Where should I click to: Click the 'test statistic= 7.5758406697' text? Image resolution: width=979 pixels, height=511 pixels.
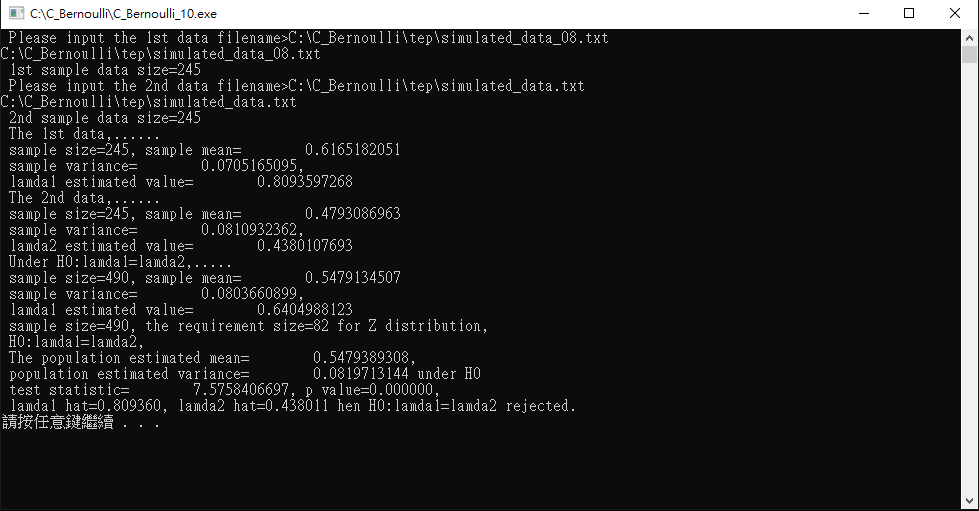point(149,390)
